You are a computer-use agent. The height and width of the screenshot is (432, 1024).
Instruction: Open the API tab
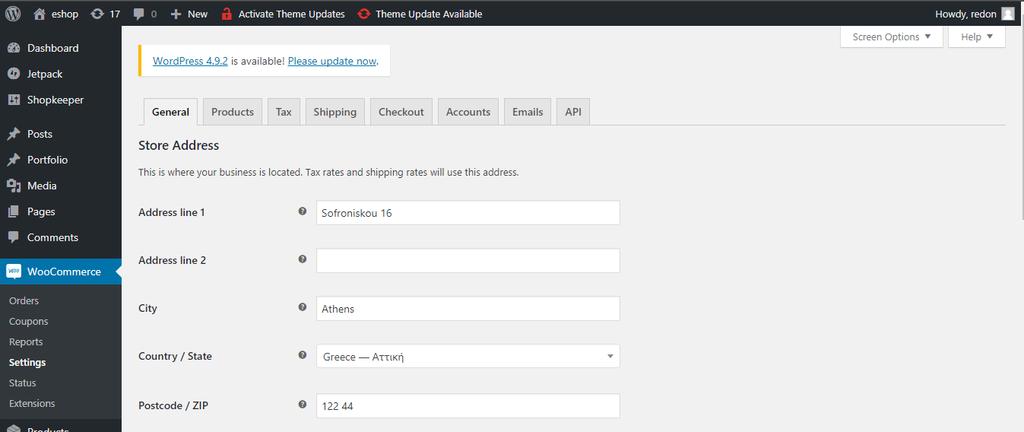point(573,112)
